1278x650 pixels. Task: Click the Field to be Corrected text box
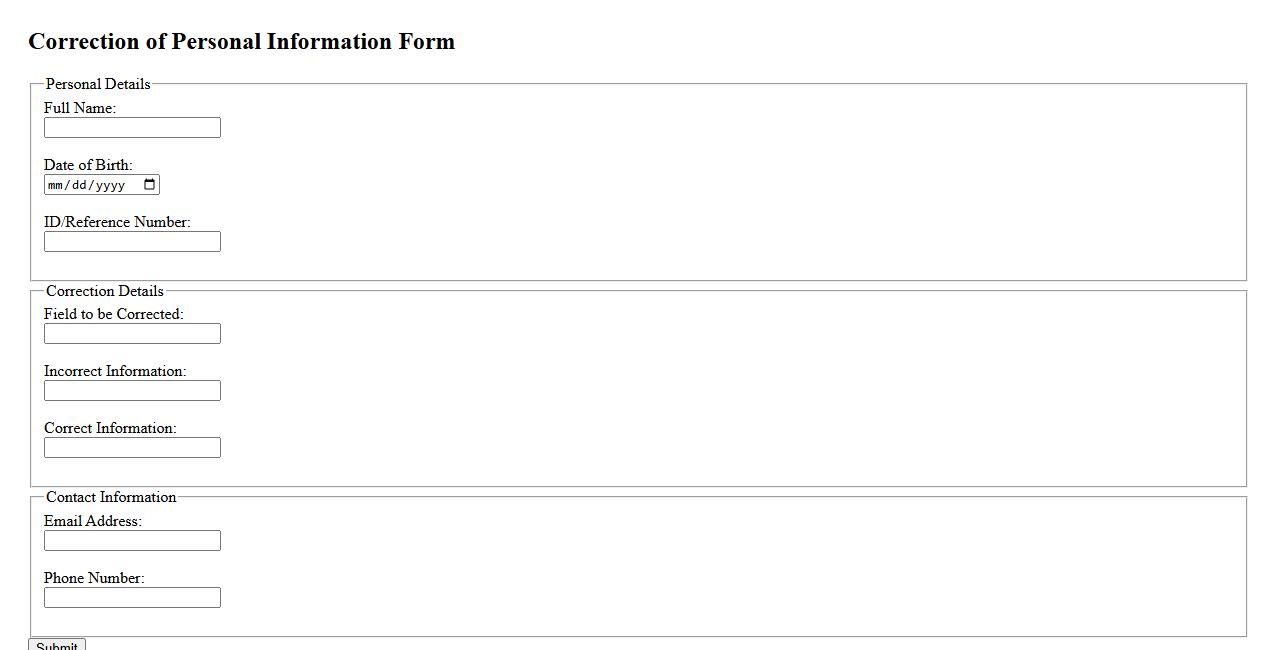pyautogui.click(x=132, y=334)
